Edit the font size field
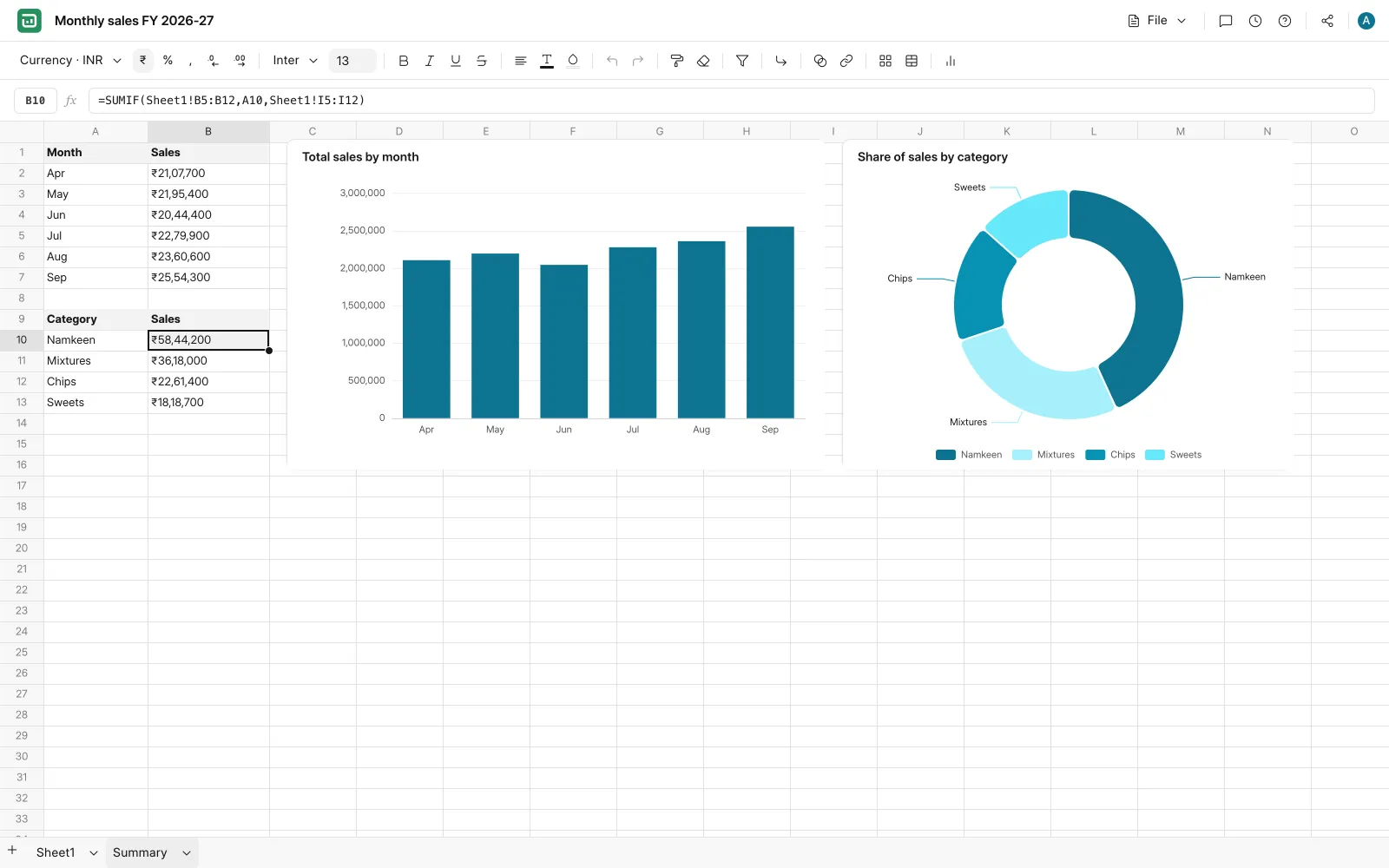This screenshot has height=868, width=1389. [x=352, y=61]
